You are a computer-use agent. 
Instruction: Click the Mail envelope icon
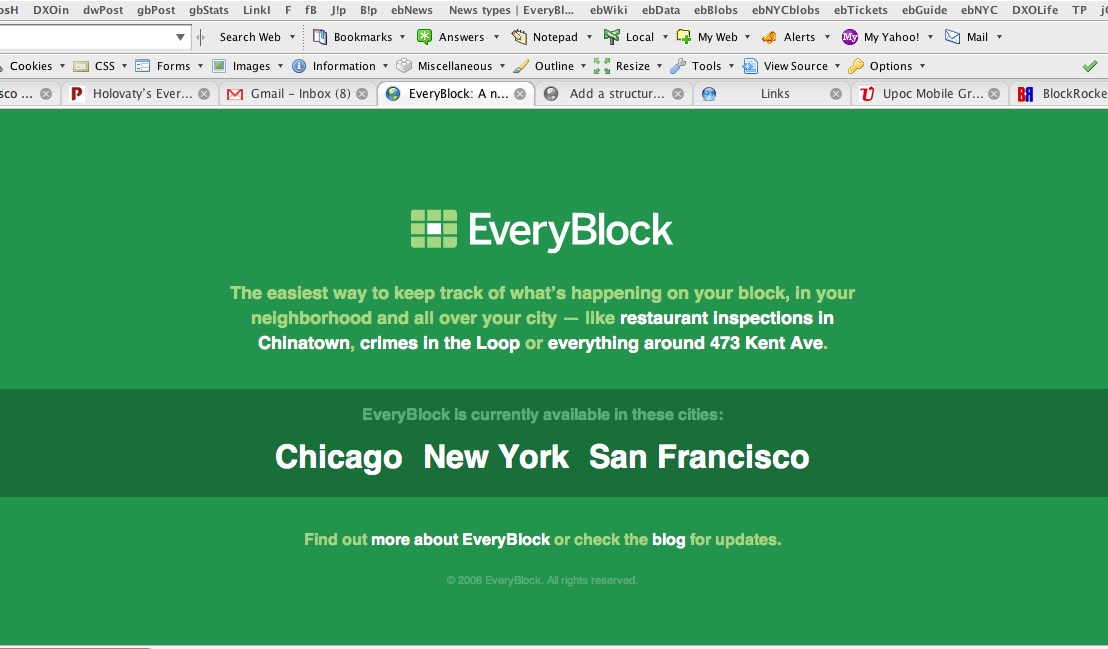(x=953, y=37)
